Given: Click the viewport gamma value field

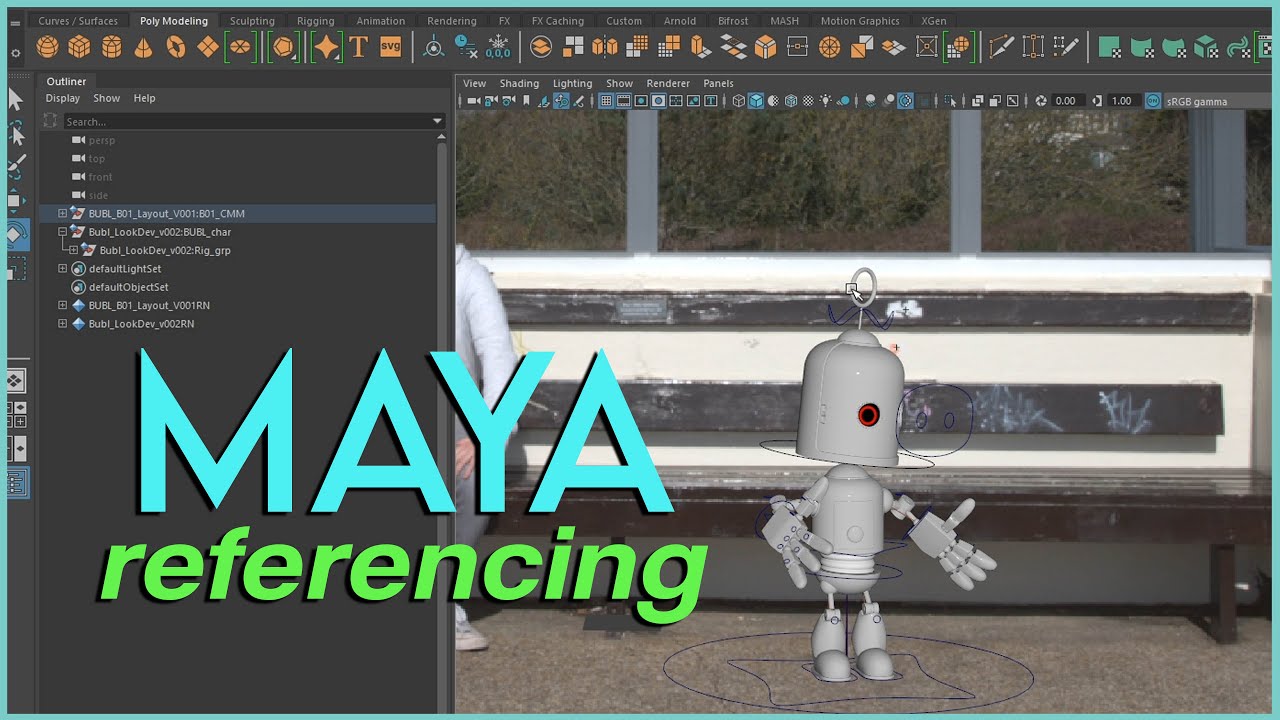Looking at the screenshot, I should click(1122, 101).
